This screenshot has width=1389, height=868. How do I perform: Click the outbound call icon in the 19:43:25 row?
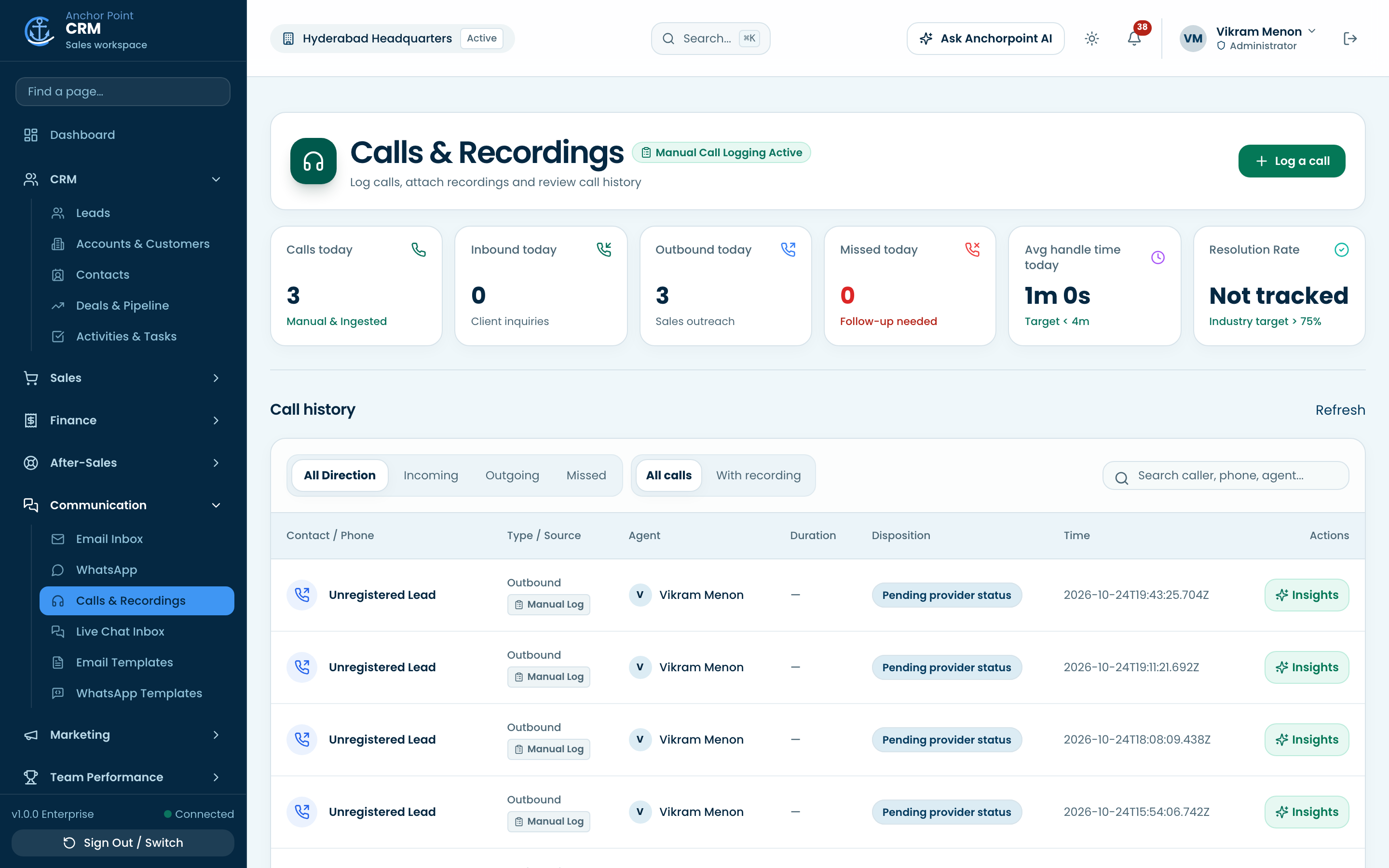302,595
